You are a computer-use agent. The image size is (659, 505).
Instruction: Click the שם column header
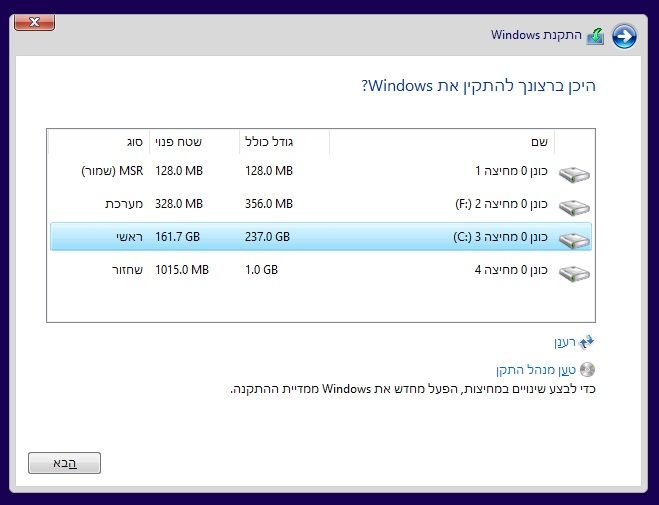tap(442, 142)
